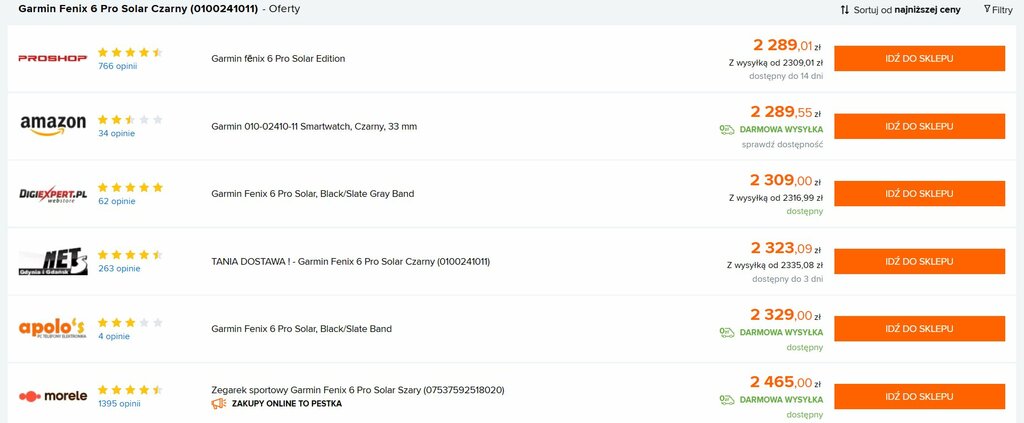This screenshot has height=423, width=1024.
Task: Click the apolo's store logo
Action: coord(52,328)
